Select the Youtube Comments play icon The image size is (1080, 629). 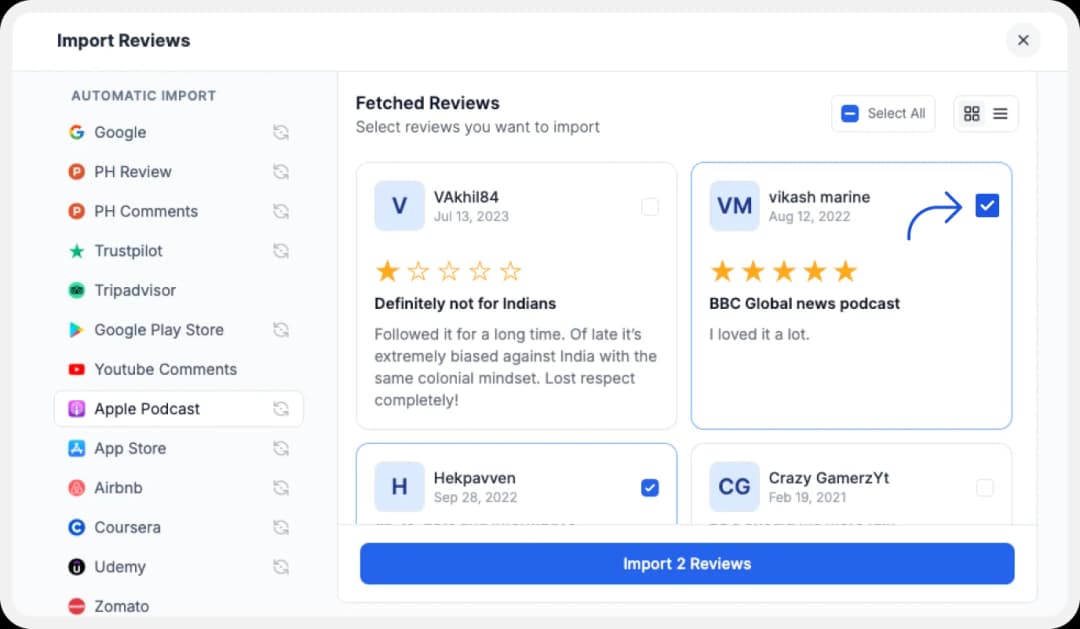[x=78, y=369]
